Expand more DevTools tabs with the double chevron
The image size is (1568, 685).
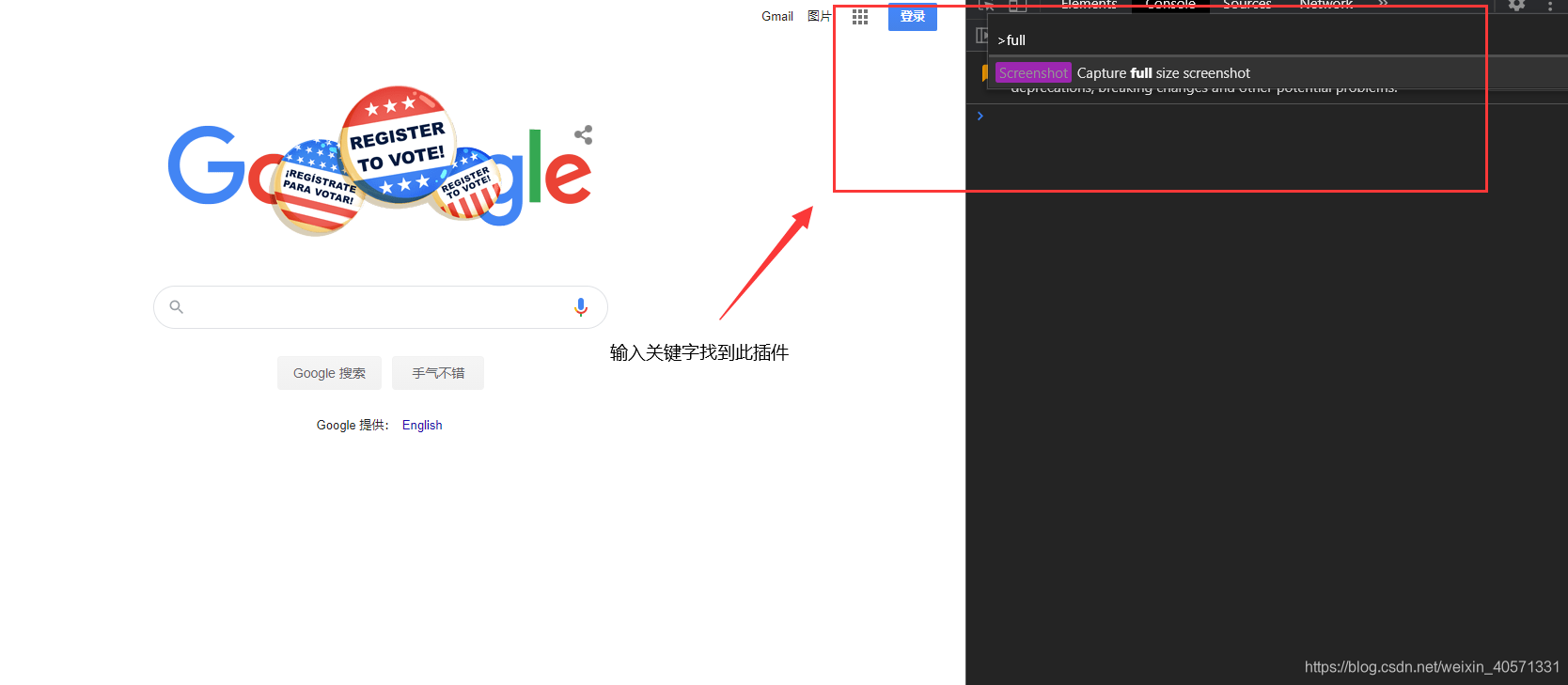coord(1383,5)
